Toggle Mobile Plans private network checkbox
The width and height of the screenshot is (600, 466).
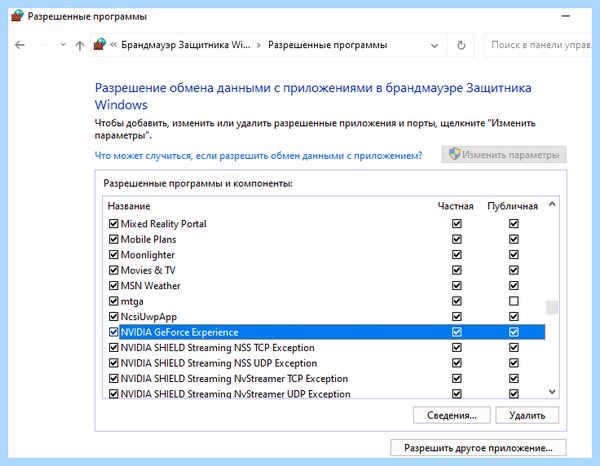pos(457,239)
